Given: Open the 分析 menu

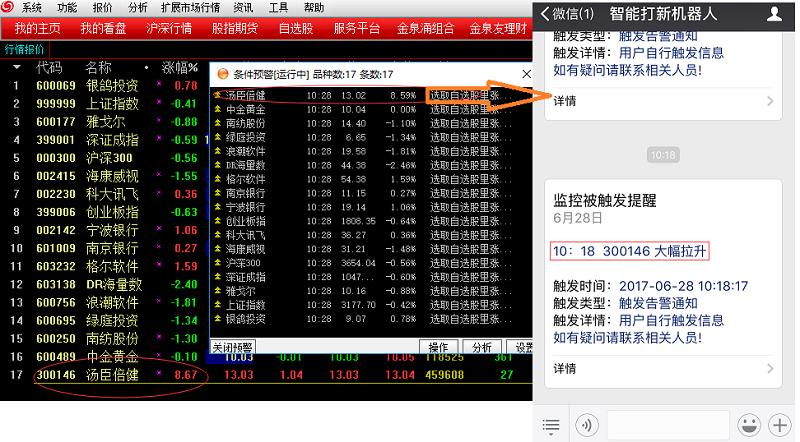Looking at the screenshot, I should click(137, 8).
